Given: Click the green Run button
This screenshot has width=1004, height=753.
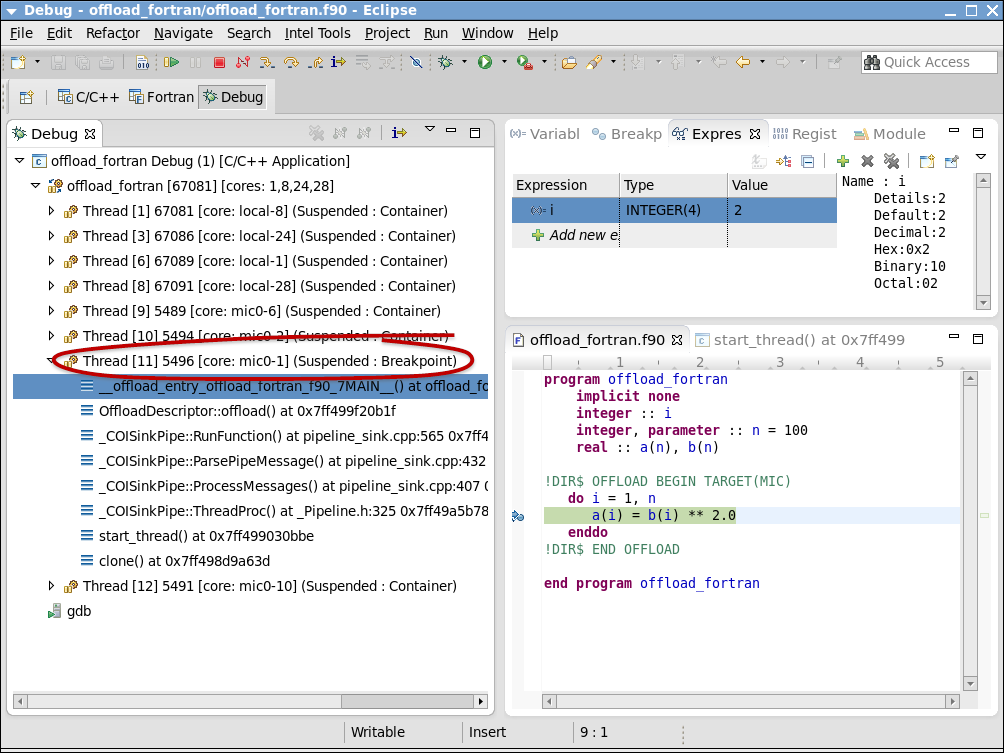Looking at the screenshot, I should click(x=485, y=62).
